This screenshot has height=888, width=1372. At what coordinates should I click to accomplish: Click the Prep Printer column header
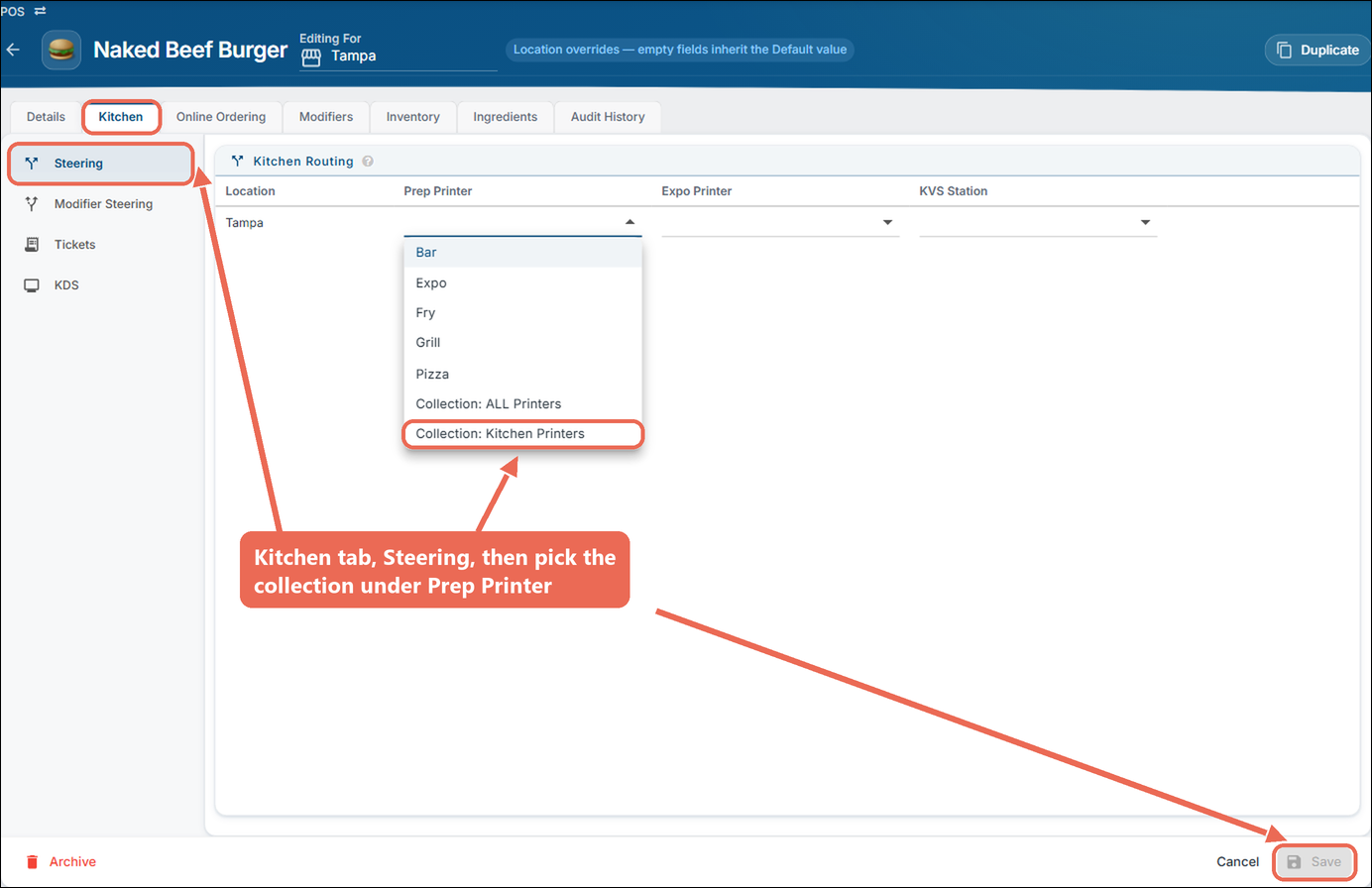pyautogui.click(x=438, y=191)
